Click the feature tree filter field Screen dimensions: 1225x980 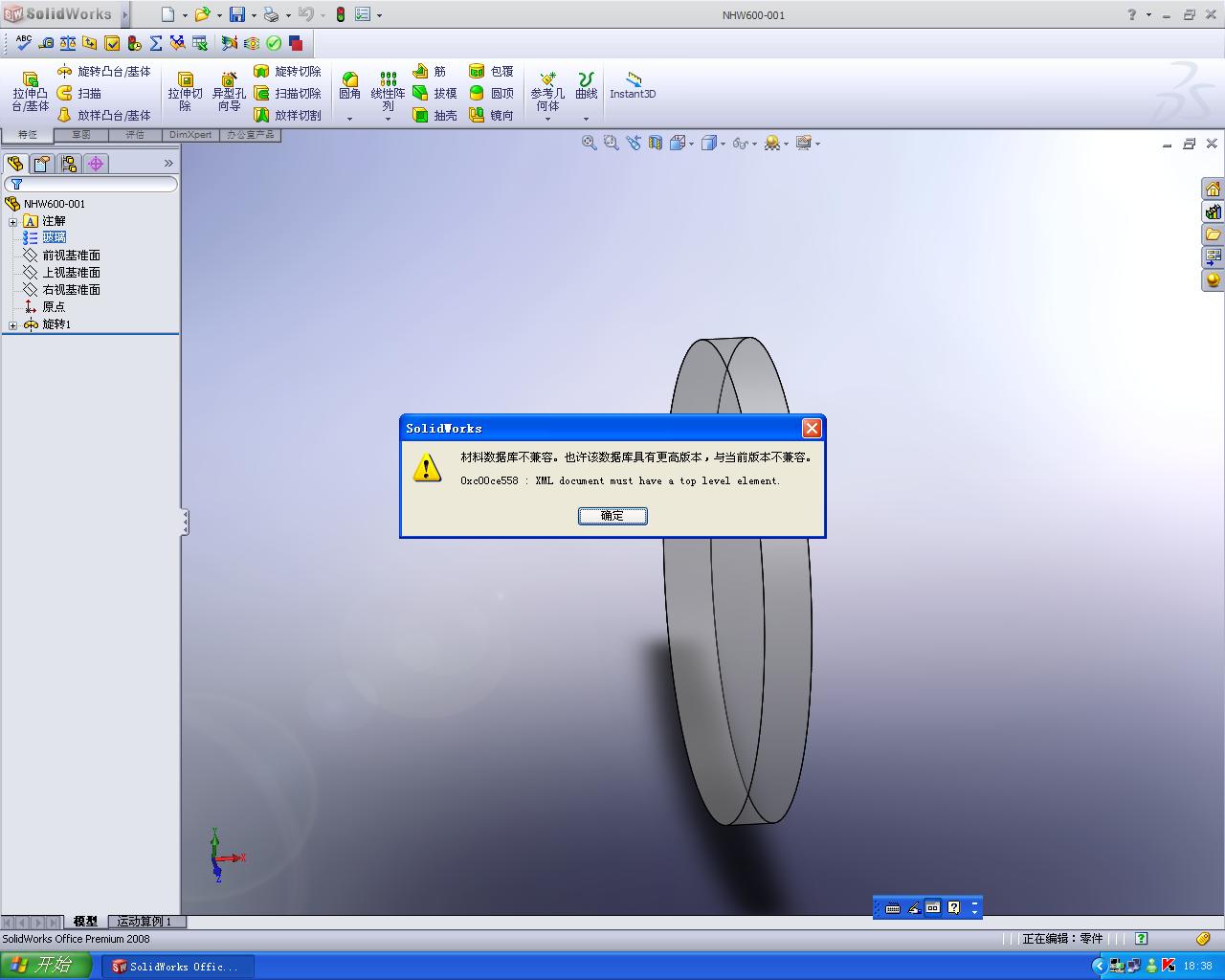pos(91,184)
